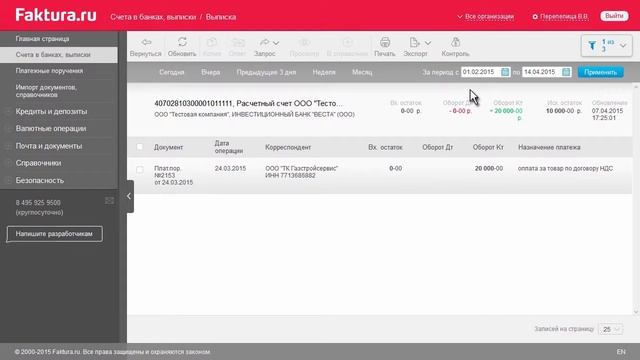This screenshot has width=640, height=360.
Task: Click Напишите разработчикам button
Action: 55,234
